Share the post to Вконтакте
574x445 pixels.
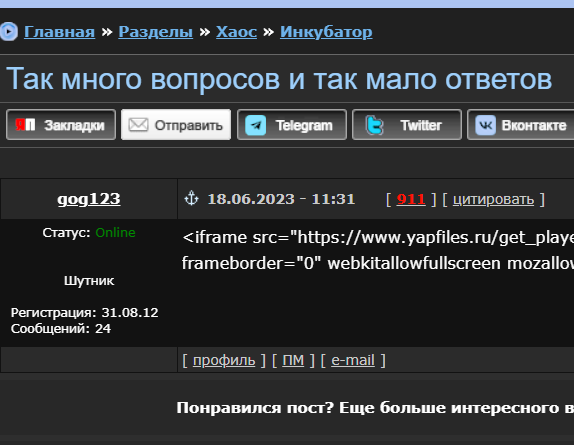[521, 125]
